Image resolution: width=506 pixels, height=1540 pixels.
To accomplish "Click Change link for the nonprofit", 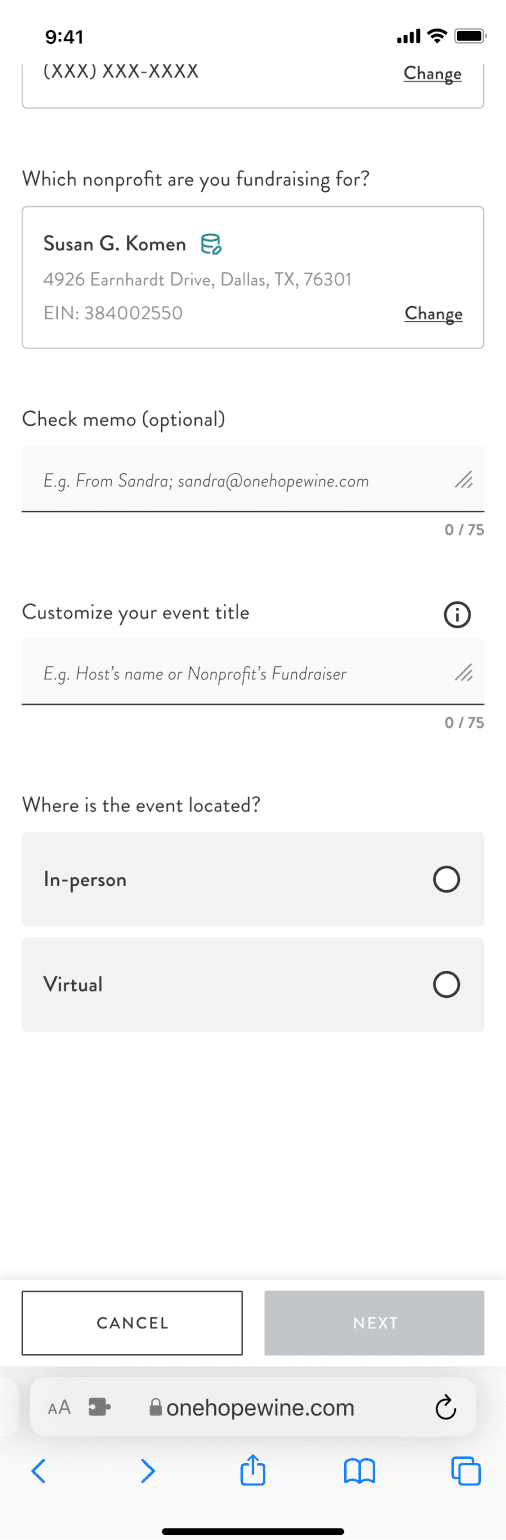I will pos(433,314).
